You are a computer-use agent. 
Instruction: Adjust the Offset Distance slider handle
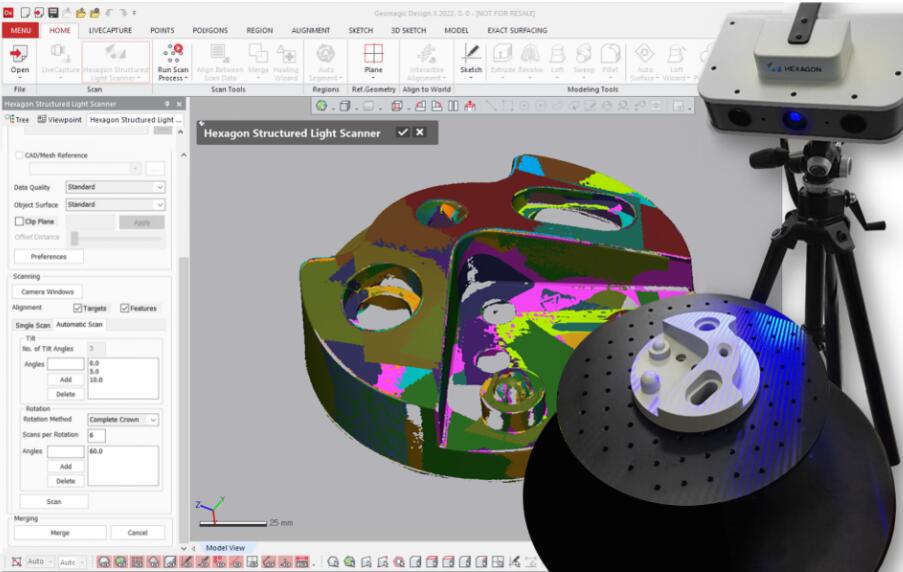(x=74, y=238)
